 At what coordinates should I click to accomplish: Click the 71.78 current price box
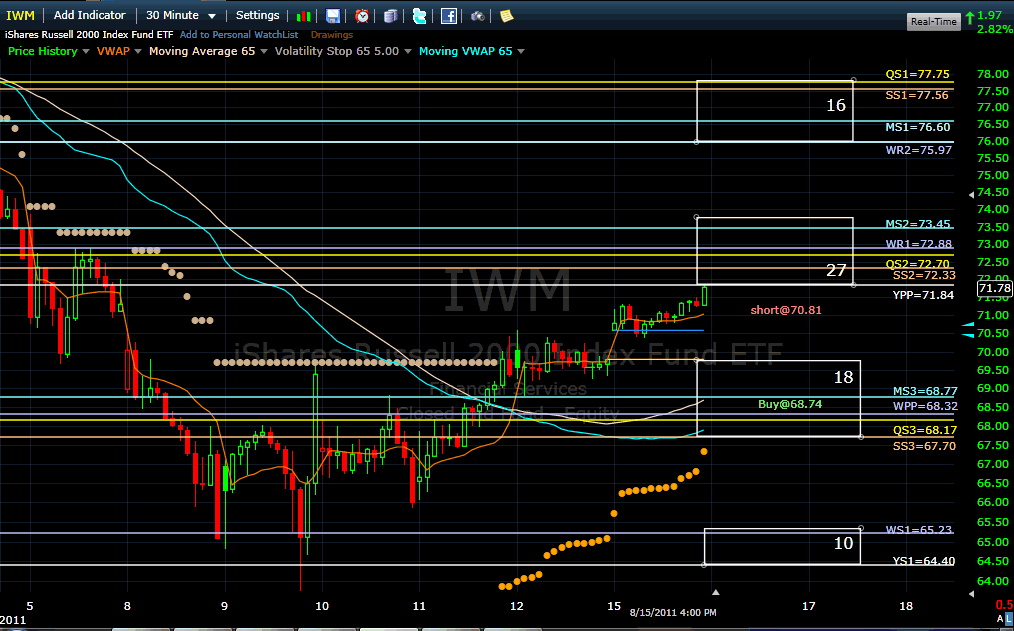pos(995,288)
